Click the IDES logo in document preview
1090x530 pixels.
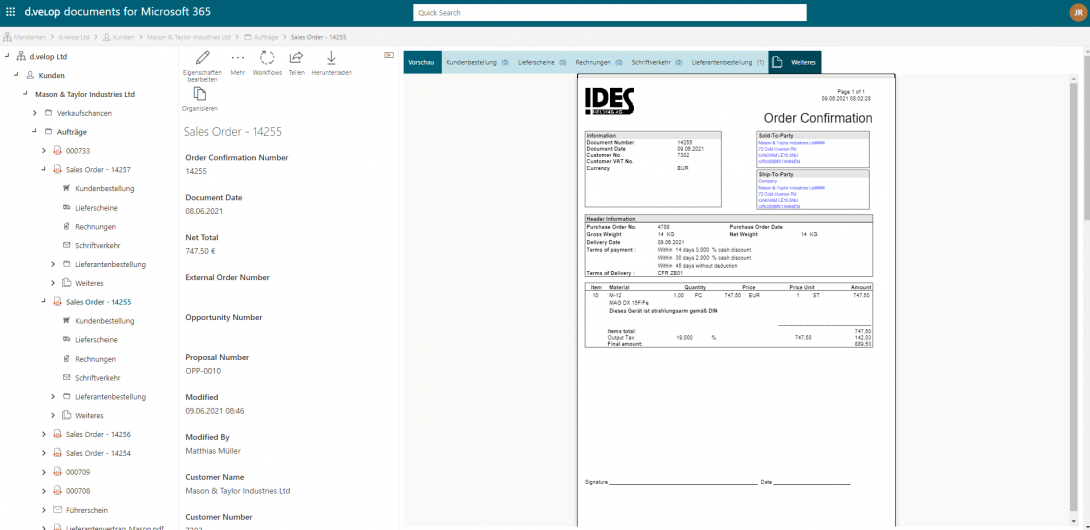(610, 102)
